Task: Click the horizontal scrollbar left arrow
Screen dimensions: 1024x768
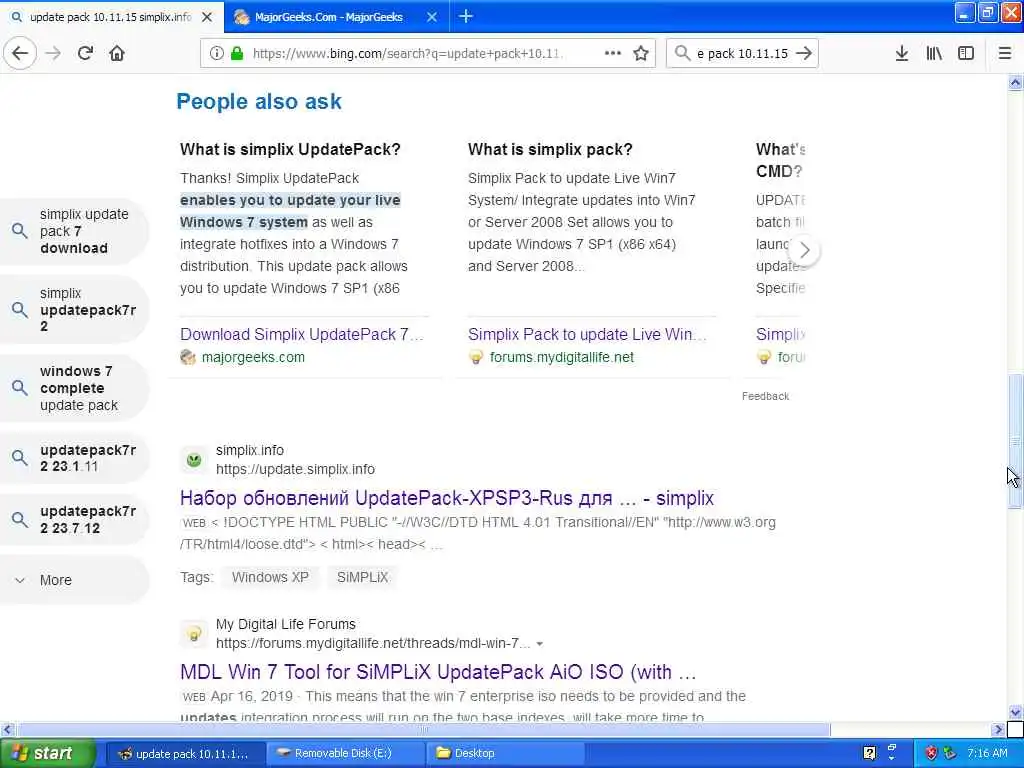Action: point(7,729)
